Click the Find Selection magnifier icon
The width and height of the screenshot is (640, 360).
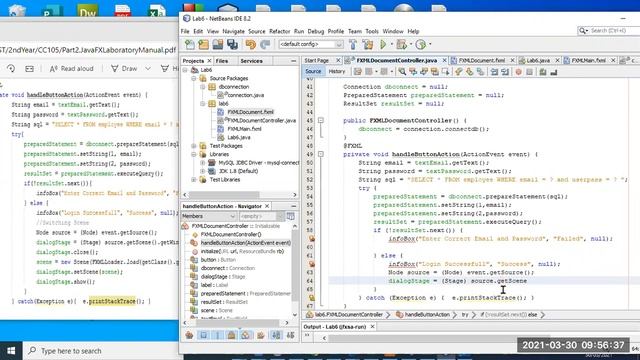(402, 72)
